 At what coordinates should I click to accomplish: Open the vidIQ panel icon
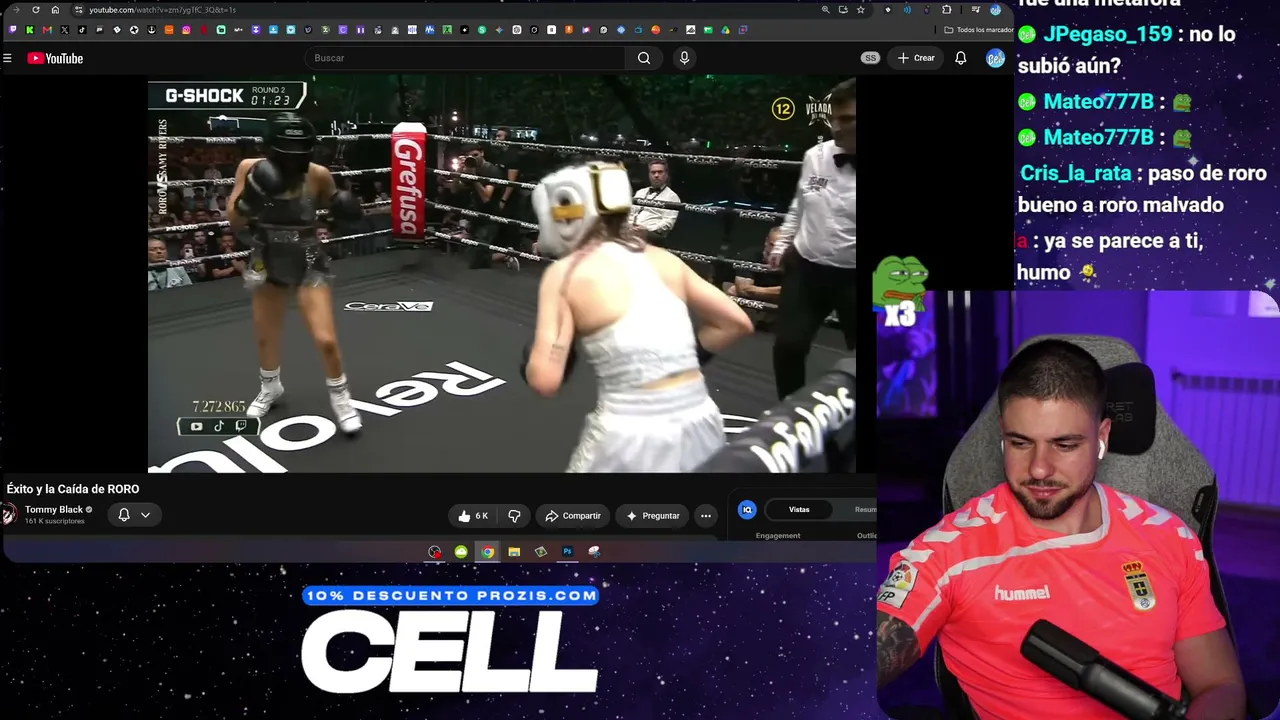click(x=747, y=510)
